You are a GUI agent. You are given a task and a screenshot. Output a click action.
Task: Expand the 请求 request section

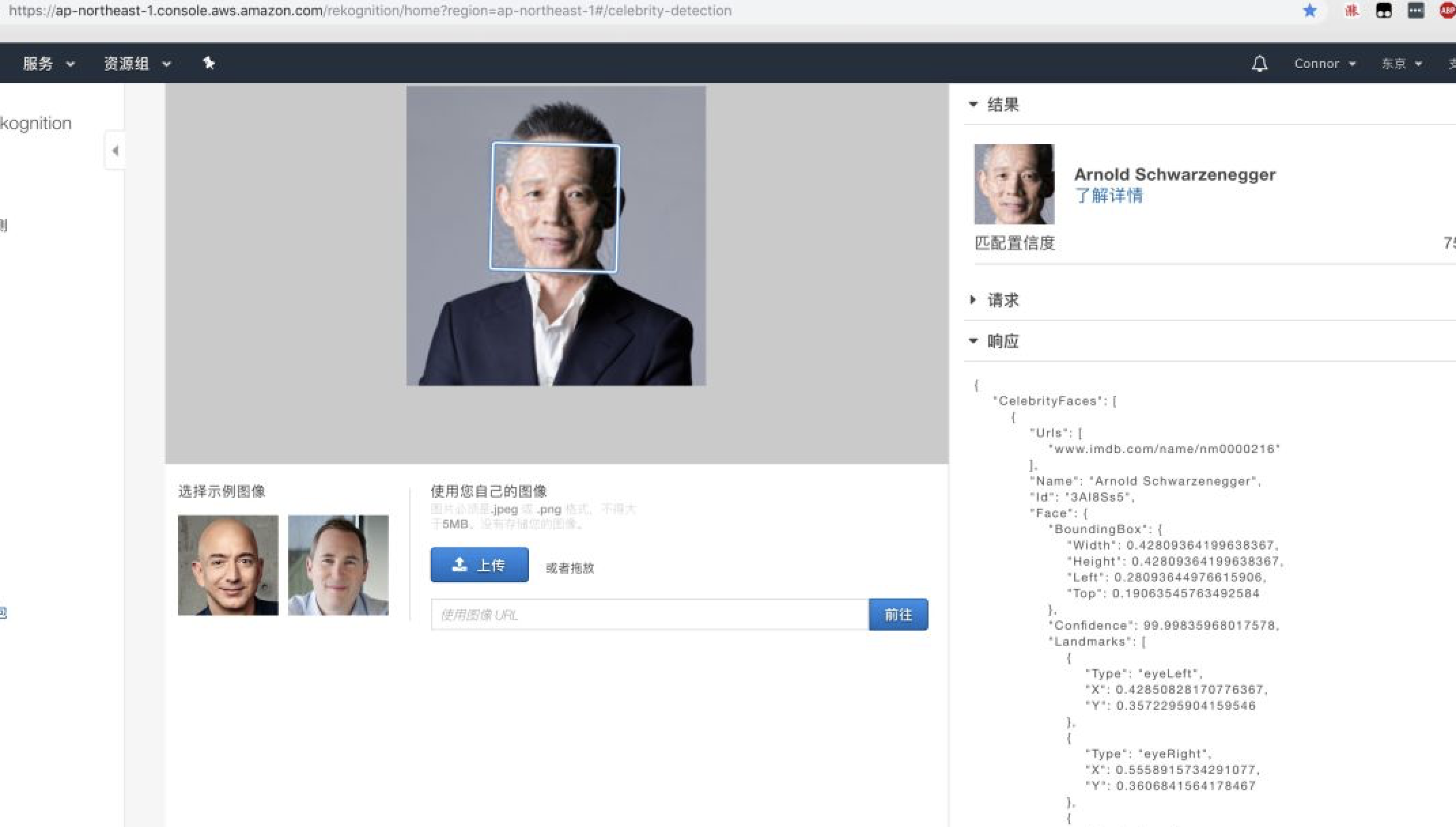(x=973, y=300)
